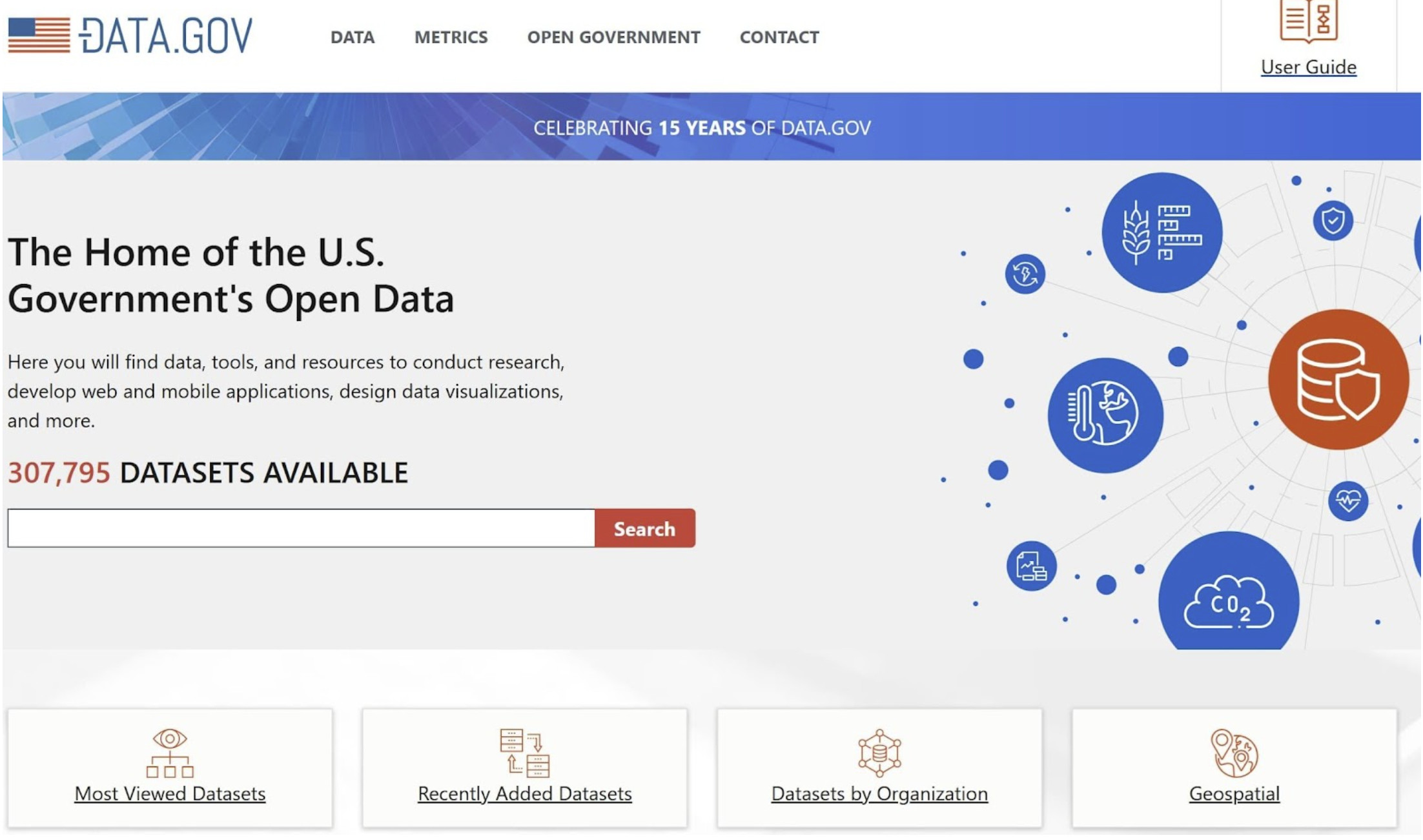
Task: Open the Datasets by Organization link
Action: coord(879,794)
